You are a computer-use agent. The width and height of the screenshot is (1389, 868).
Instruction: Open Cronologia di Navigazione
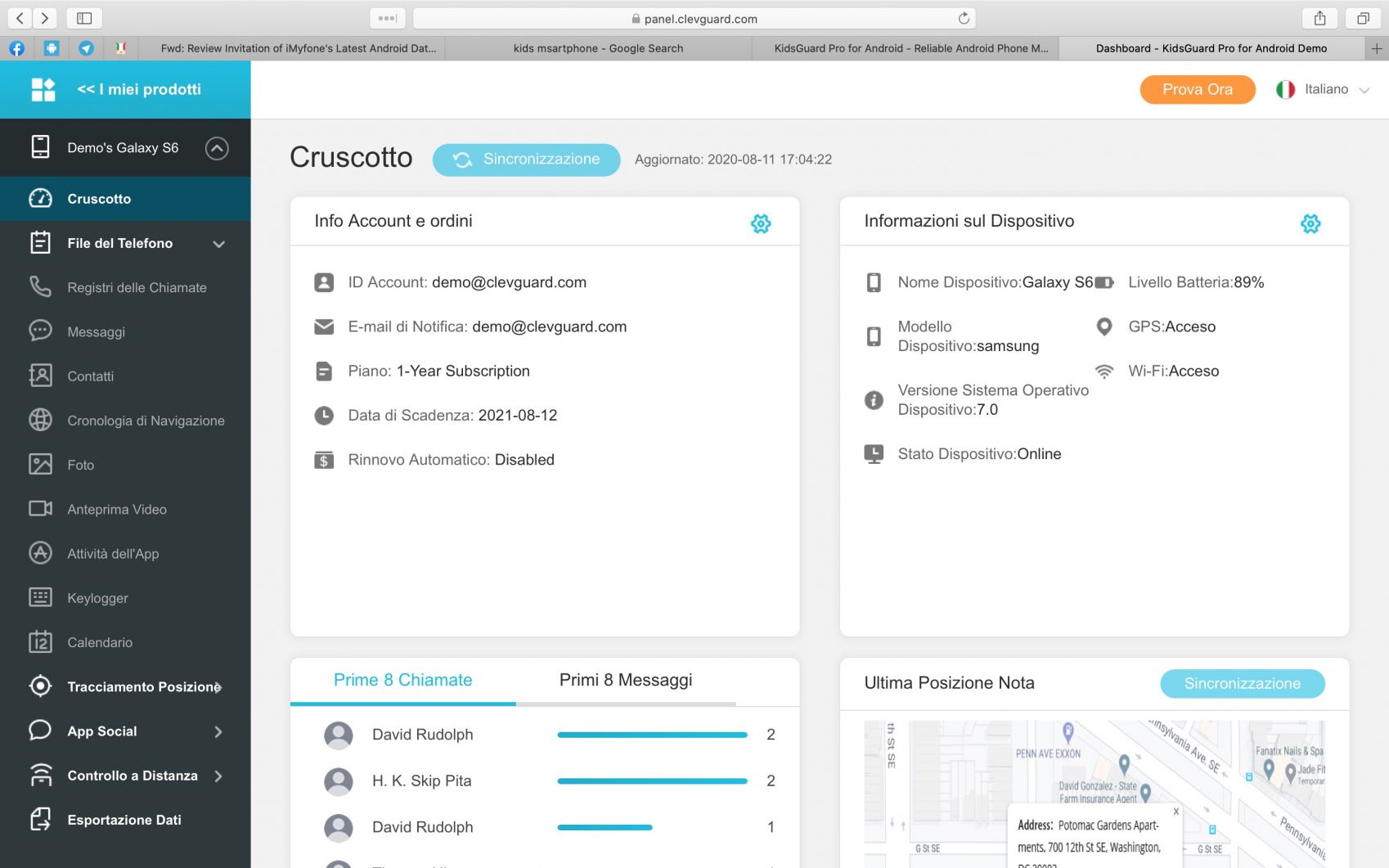[146, 421]
